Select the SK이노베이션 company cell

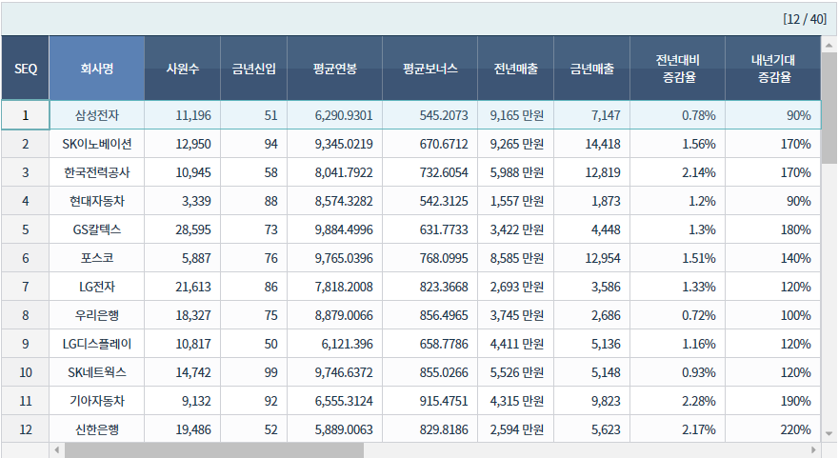97,143
